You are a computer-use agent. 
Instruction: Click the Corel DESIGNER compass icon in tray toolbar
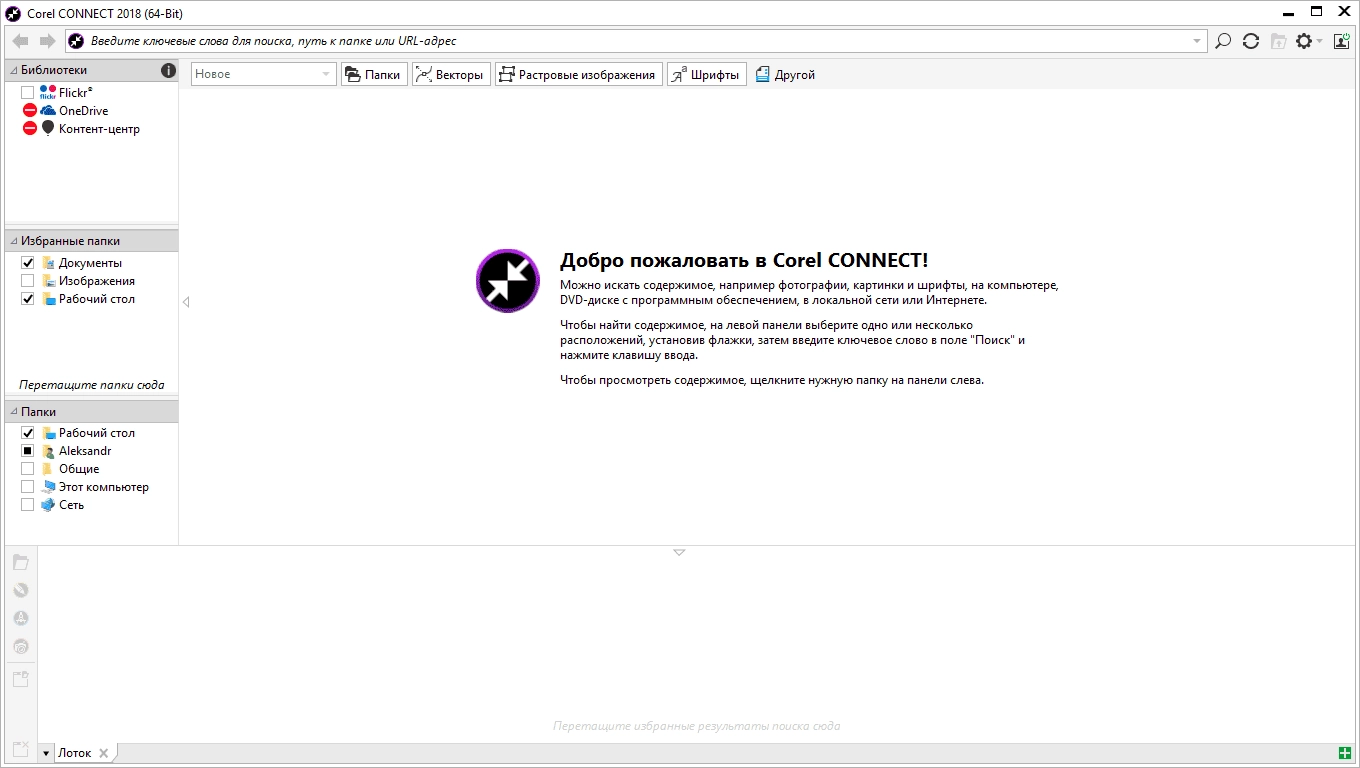point(20,618)
